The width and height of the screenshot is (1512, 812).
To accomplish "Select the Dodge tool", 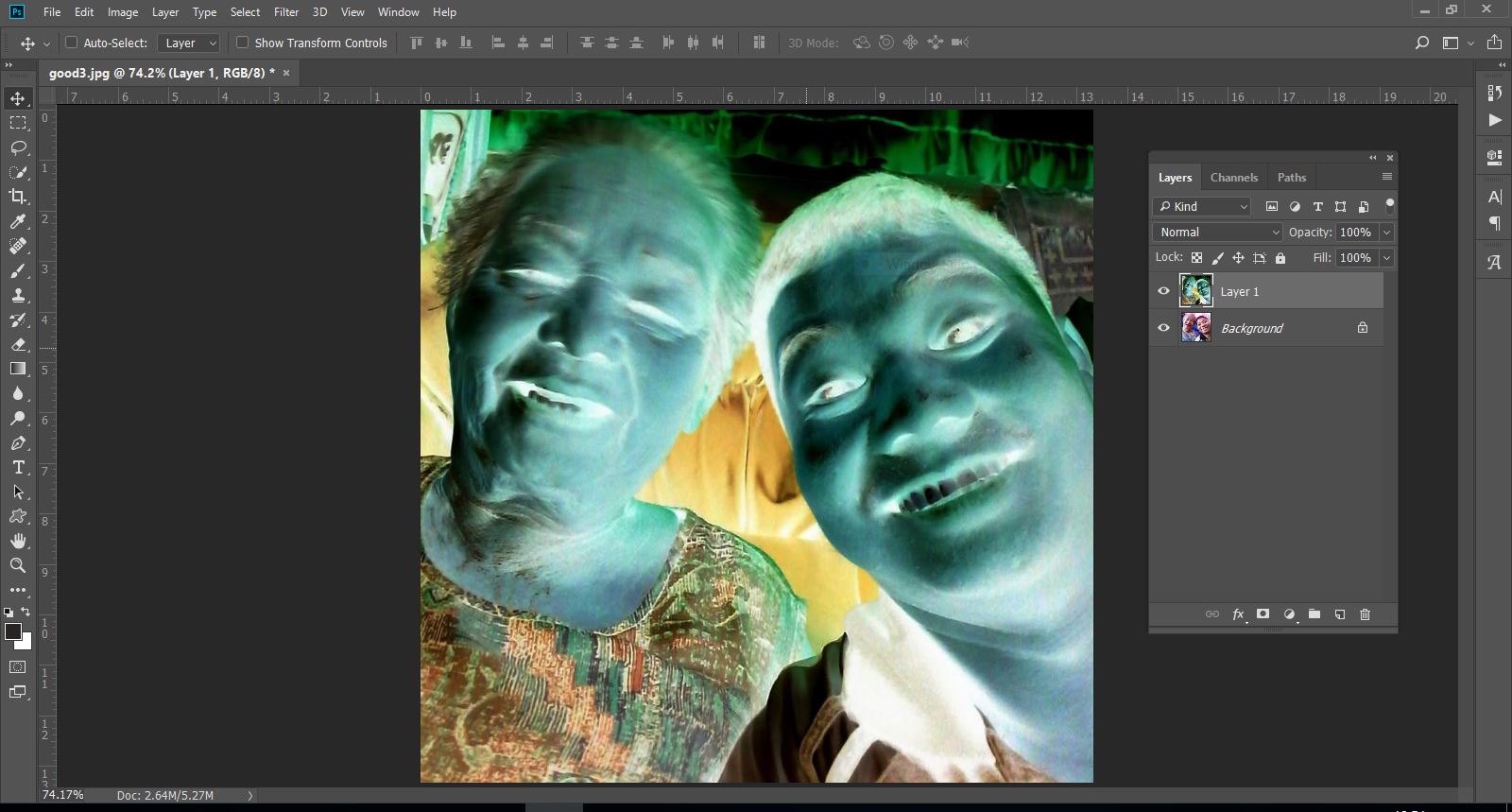I will [18, 418].
